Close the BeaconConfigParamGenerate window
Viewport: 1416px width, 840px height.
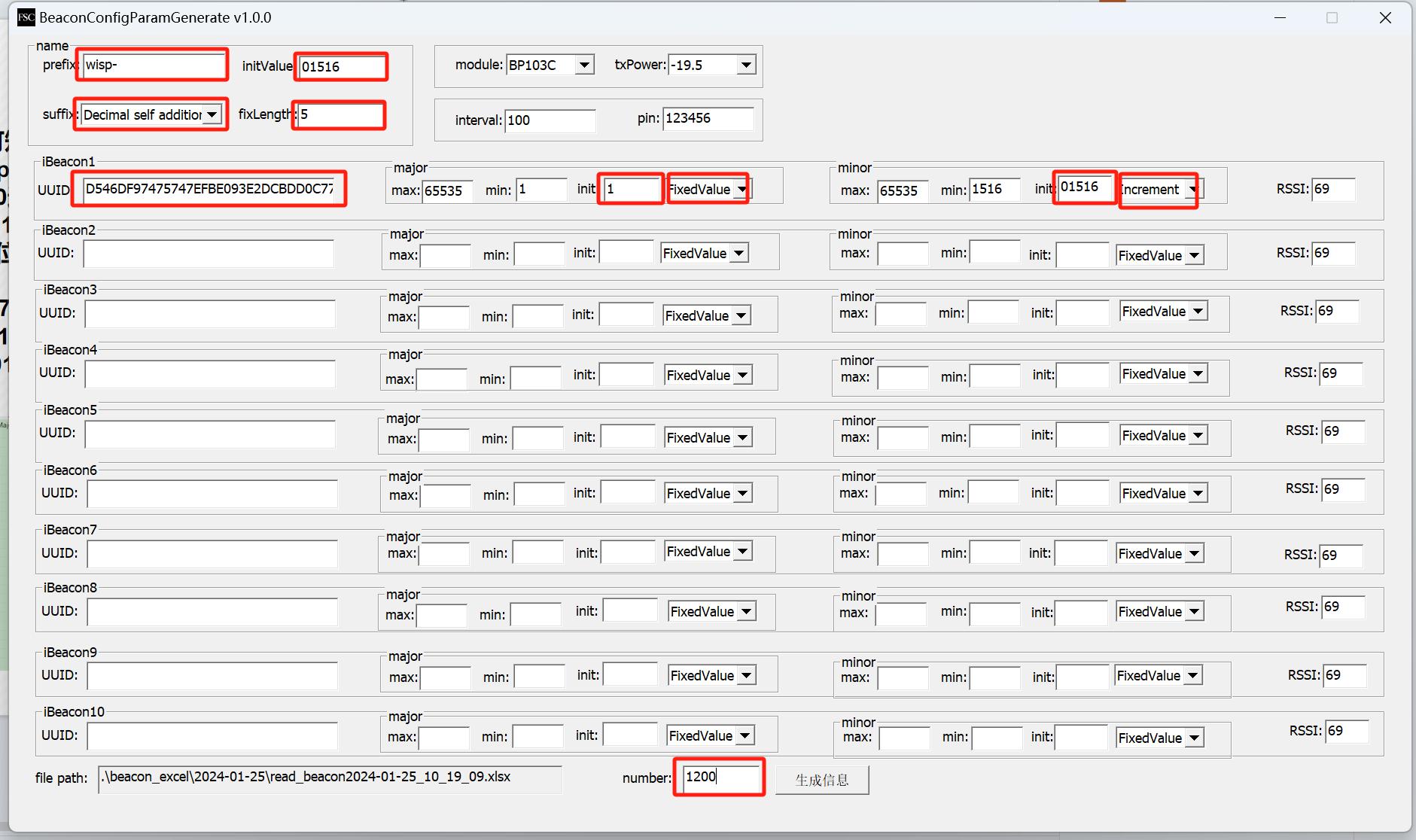click(x=1385, y=17)
